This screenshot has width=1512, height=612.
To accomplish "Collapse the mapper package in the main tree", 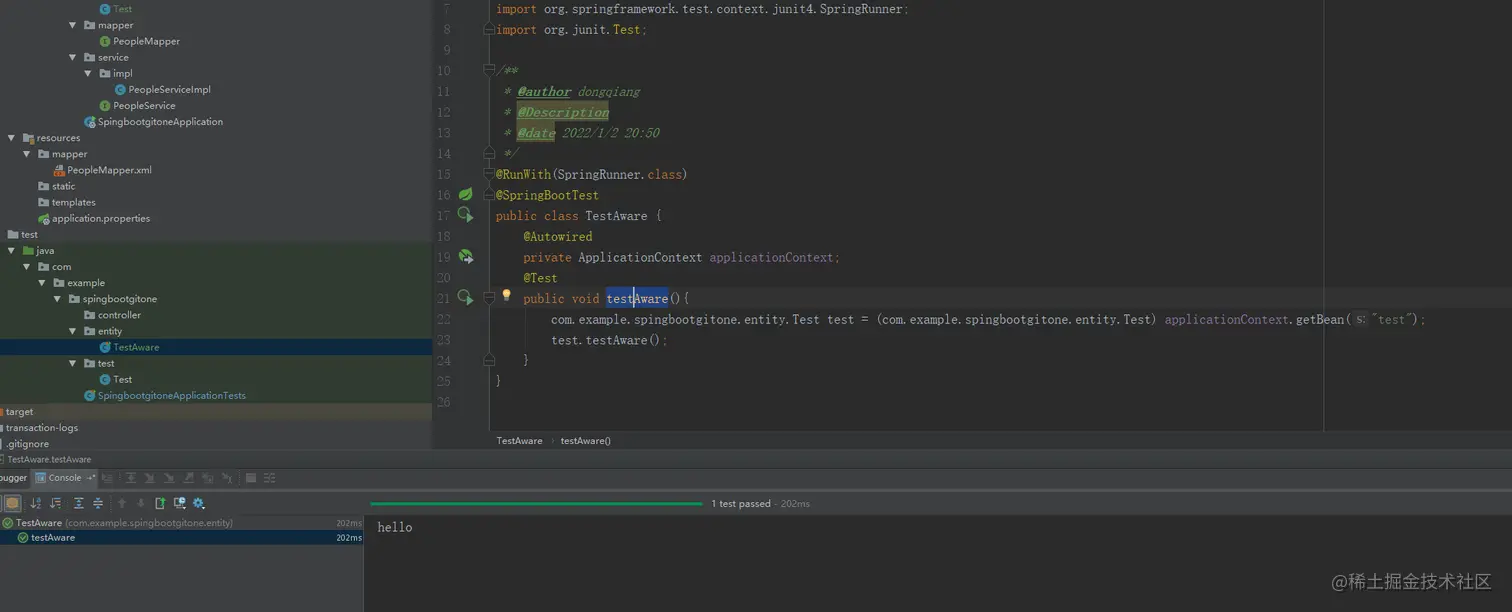I will (x=73, y=25).
